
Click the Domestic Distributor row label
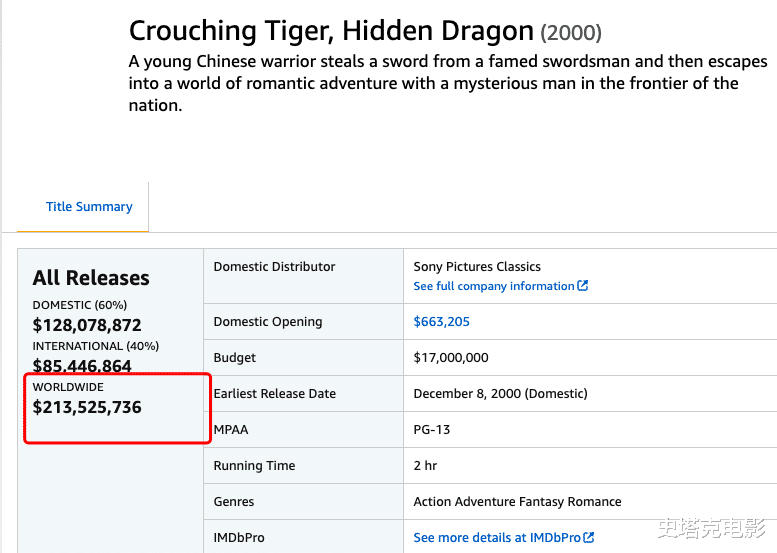[274, 267]
